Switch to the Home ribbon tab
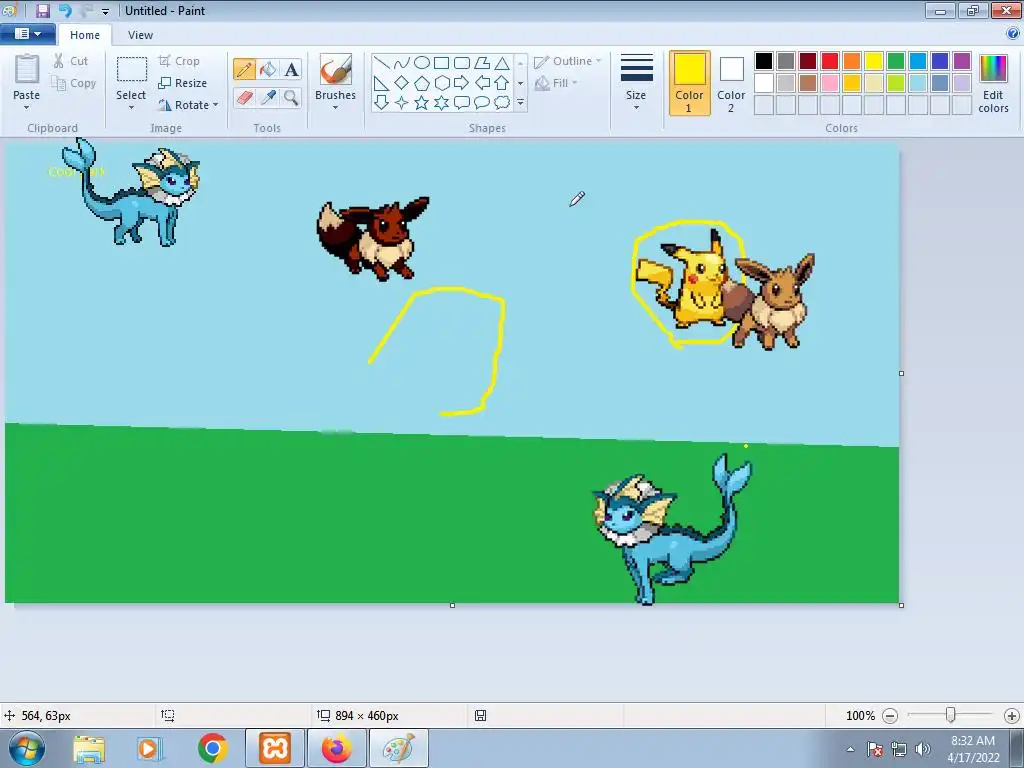The height and width of the screenshot is (768, 1024). (x=85, y=35)
